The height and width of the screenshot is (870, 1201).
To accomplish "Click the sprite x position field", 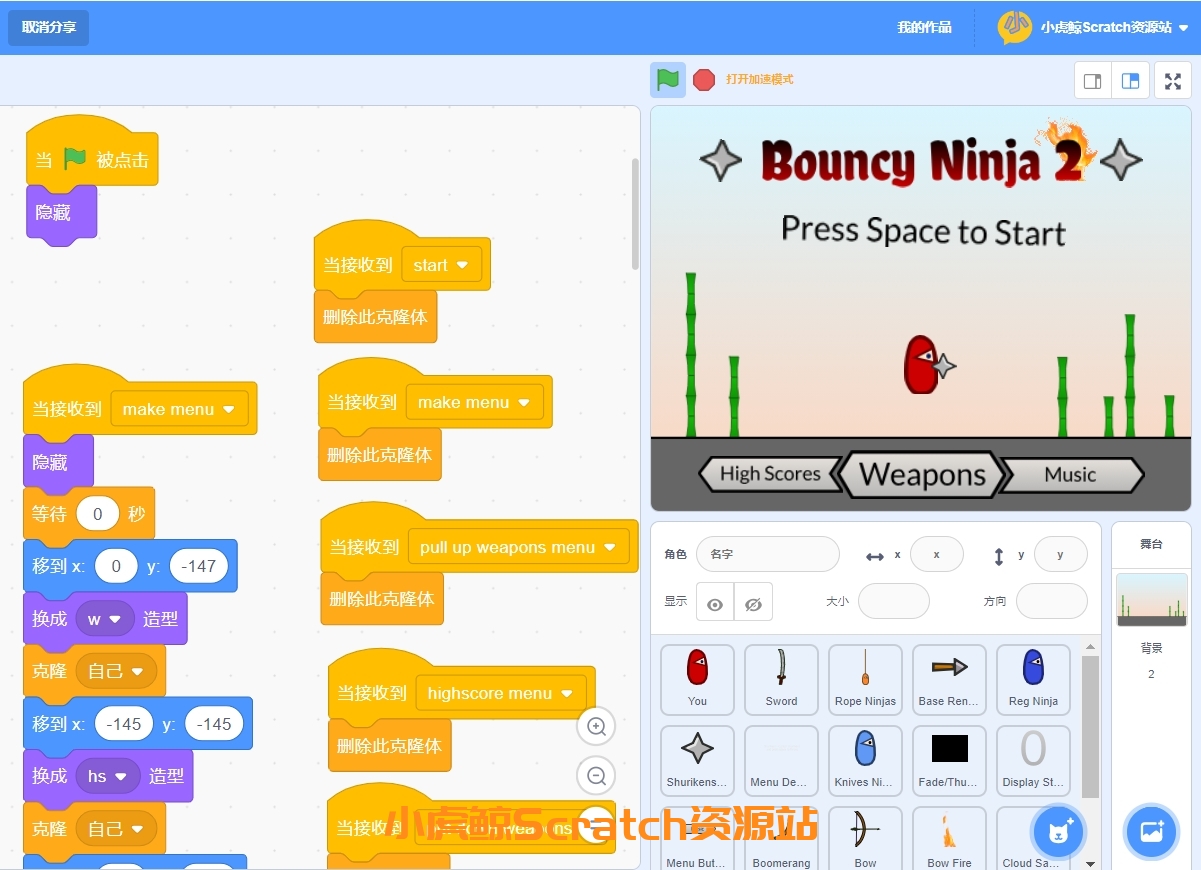I will [x=937, y=554].
